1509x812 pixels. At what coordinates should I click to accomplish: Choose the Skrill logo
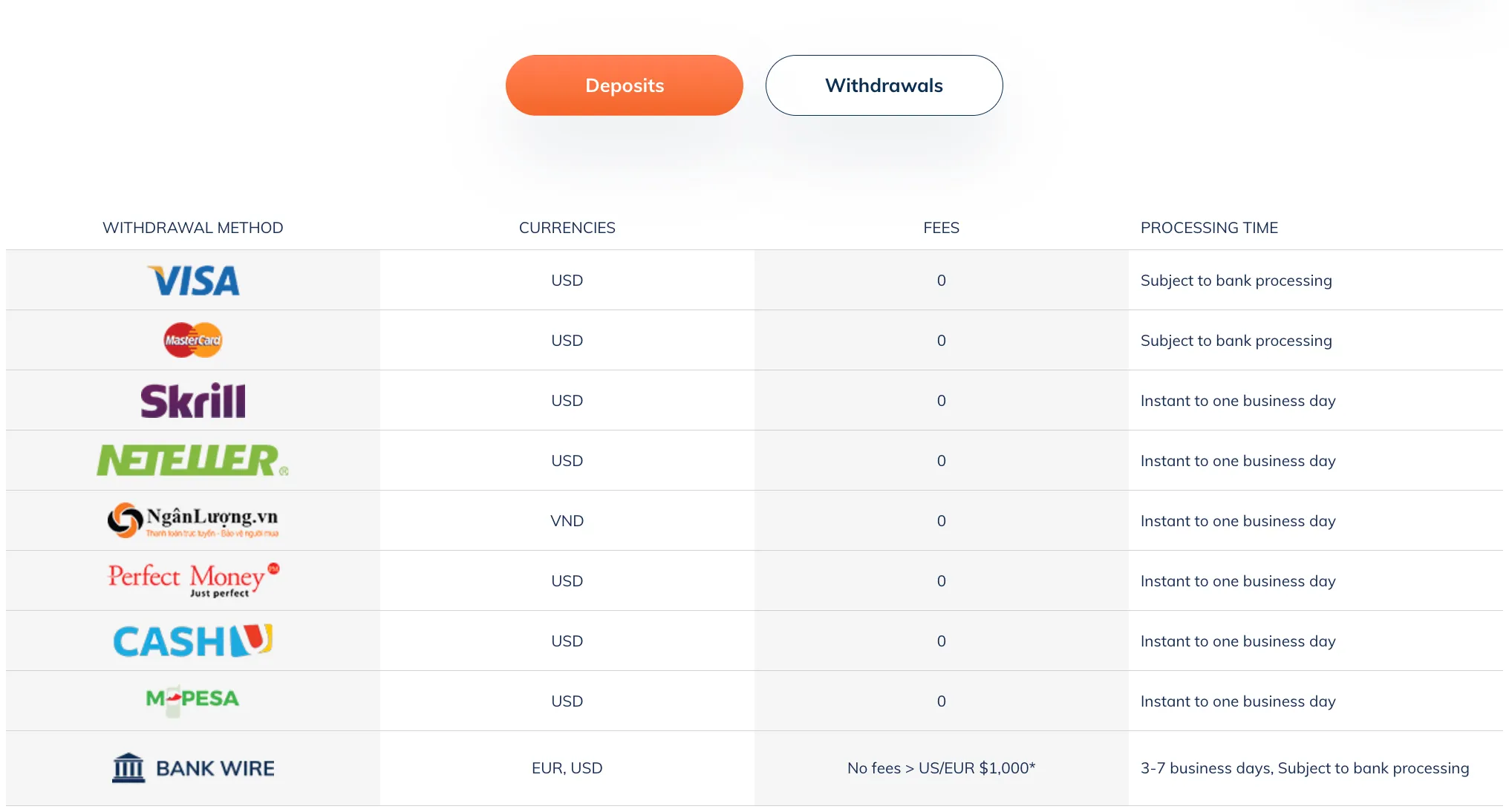coord(193,401)
